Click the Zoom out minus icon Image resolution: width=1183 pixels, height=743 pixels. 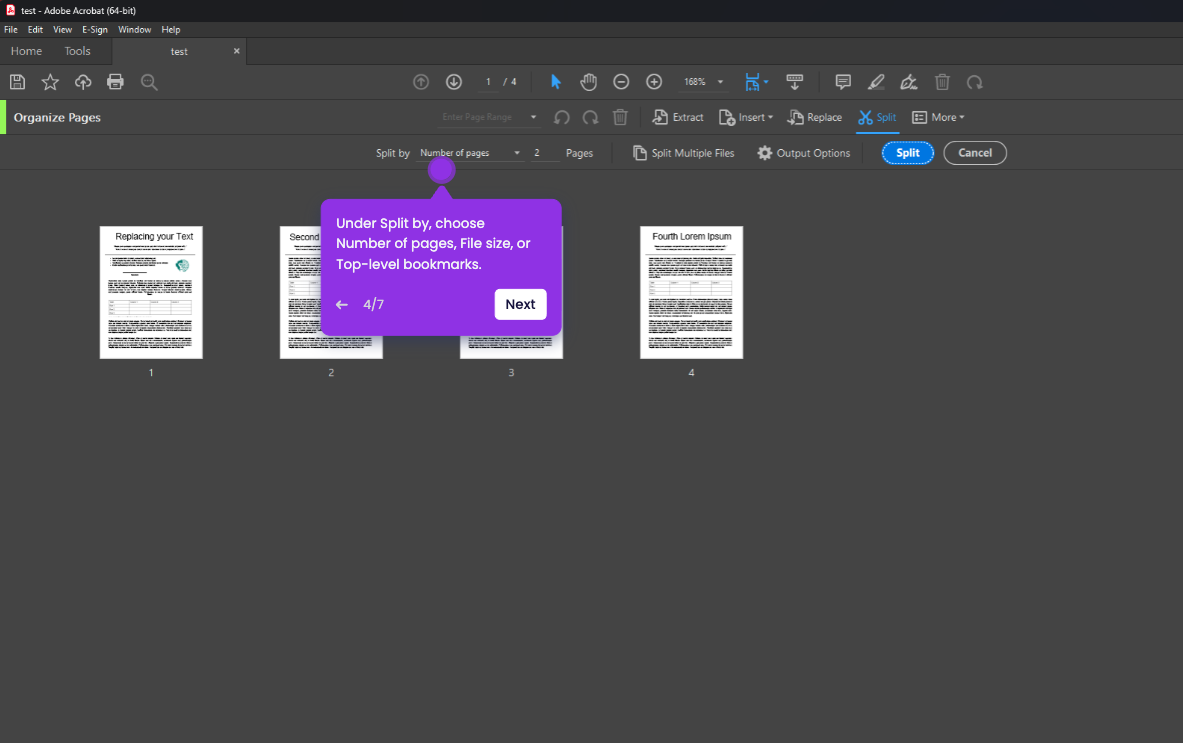621,82
